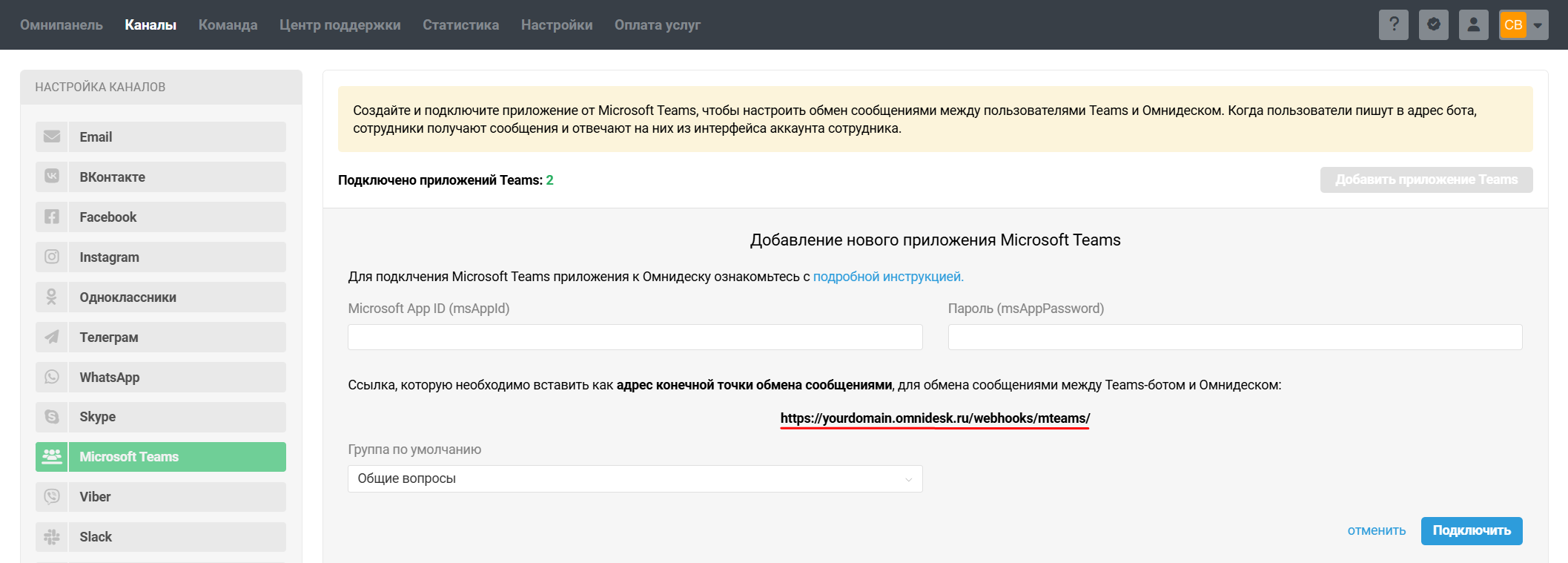Open Настройки in top navigation
This screenshot has width=1568, height=563.
[x=557, y=24]
